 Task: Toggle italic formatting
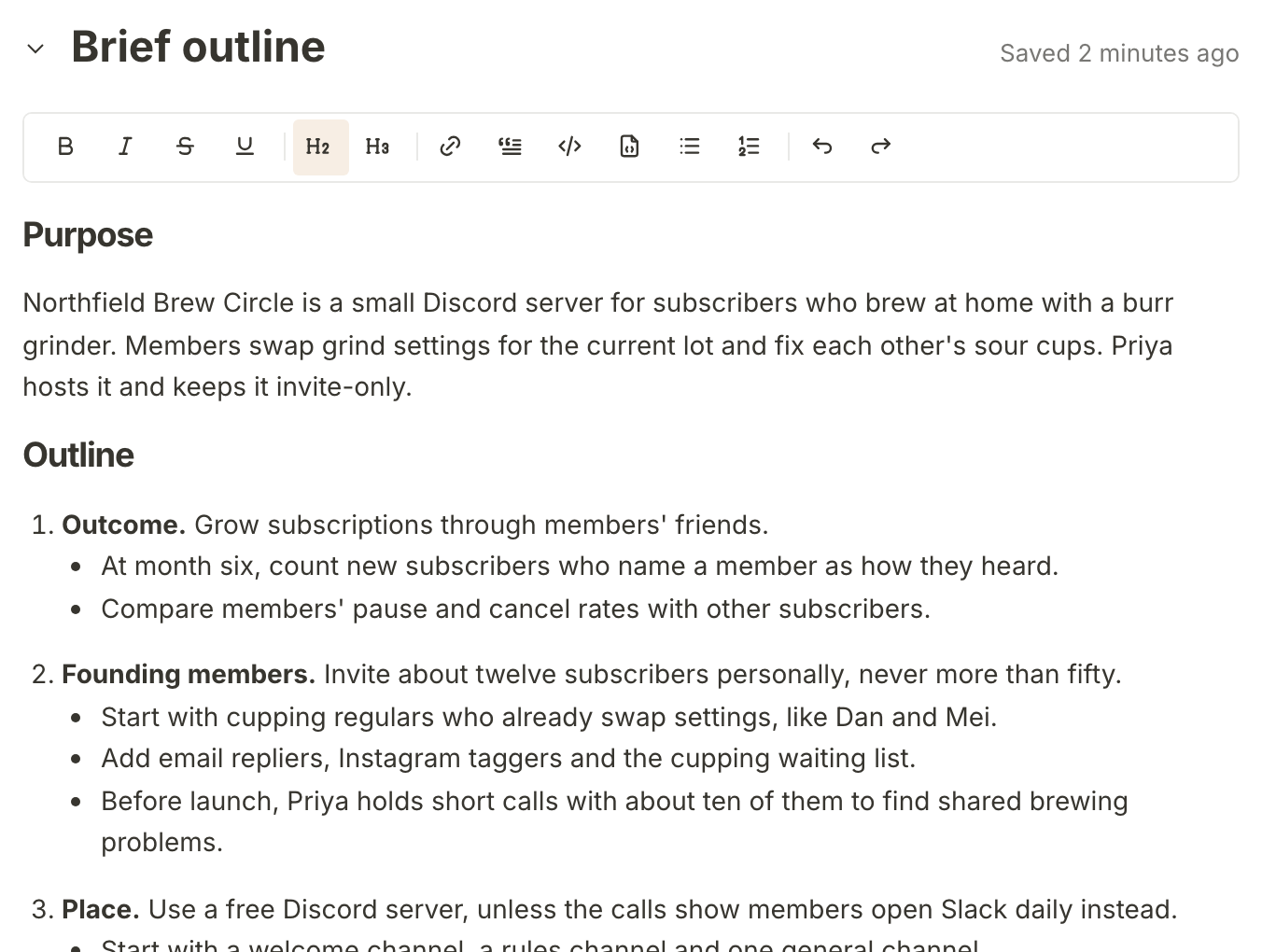pos(125,147)
